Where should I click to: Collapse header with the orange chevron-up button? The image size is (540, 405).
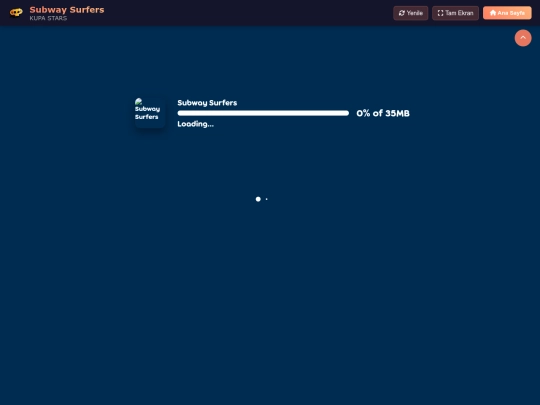click(x=523, y=38)
